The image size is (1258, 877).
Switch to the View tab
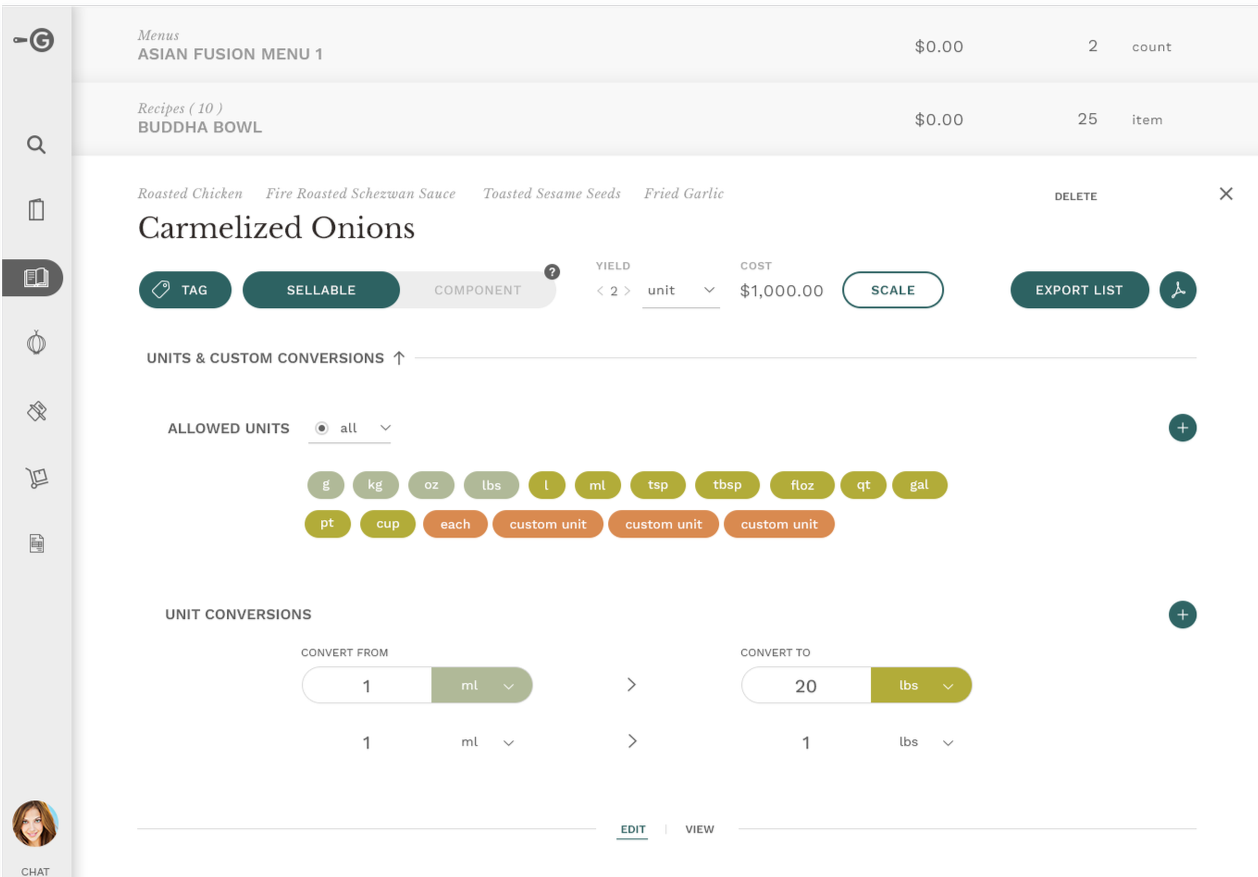click(700, 829)
